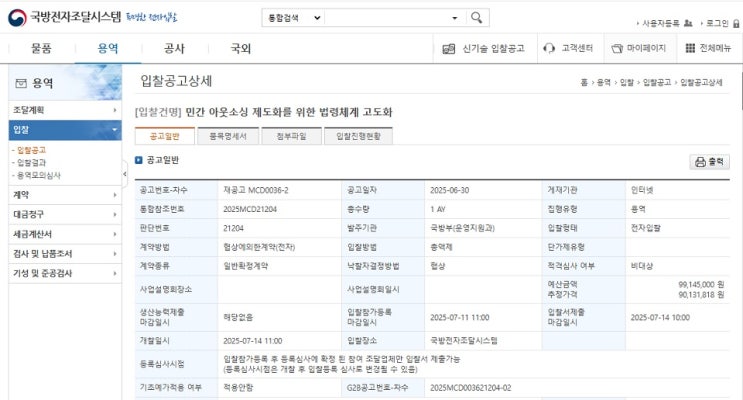Select G2B number 2025MCD003621204-02
The width and height of the screenshot is (743, 400).
coord(471,388)
